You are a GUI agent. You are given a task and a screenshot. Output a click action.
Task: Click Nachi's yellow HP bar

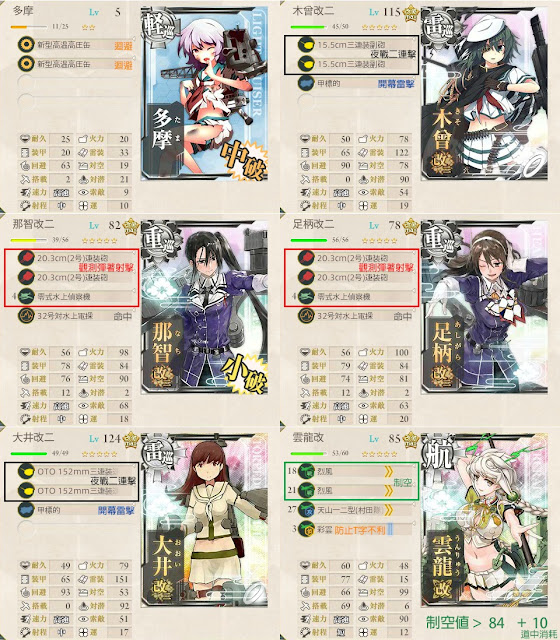28,240
